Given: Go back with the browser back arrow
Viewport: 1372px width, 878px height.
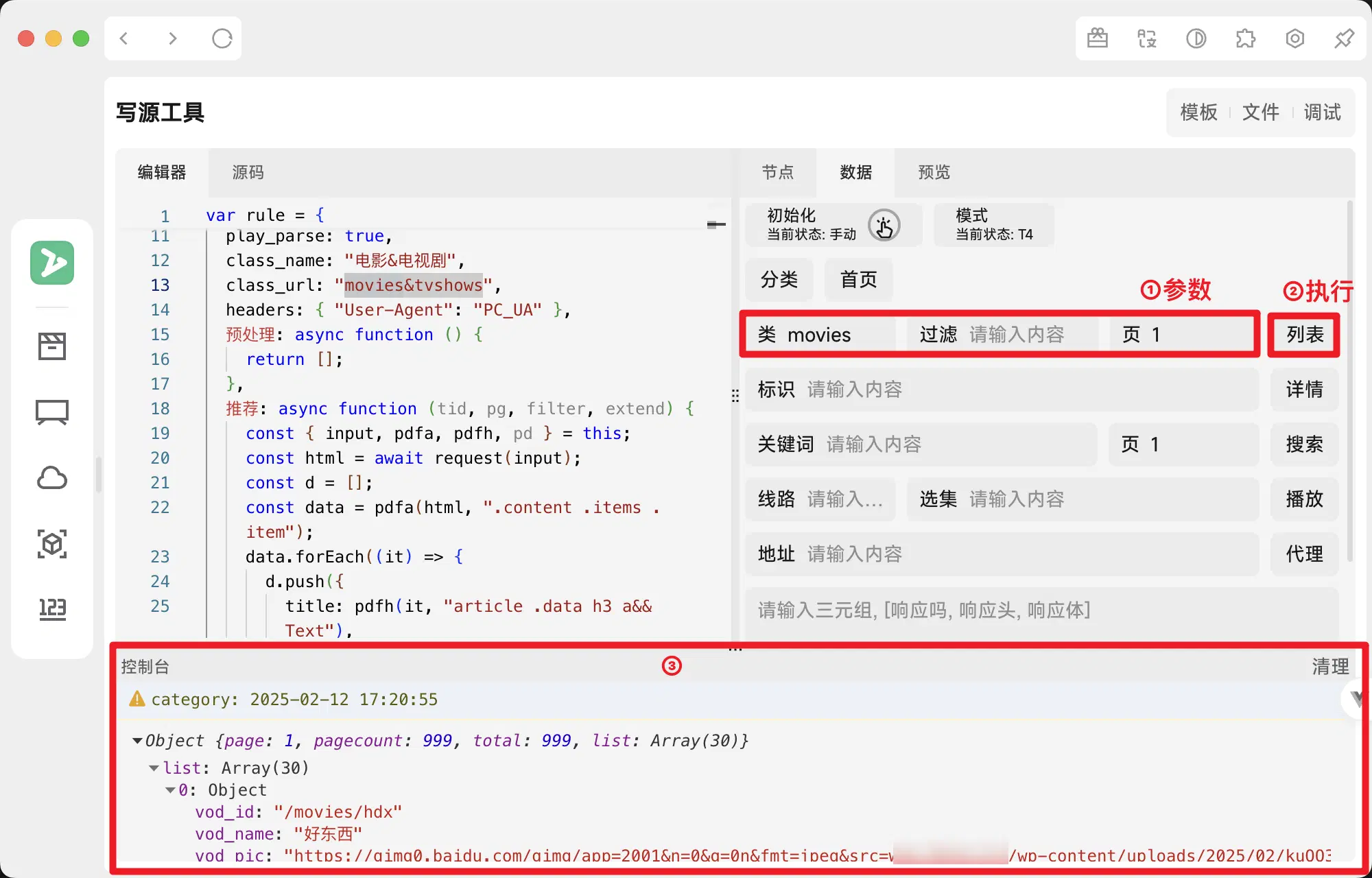Looking at the screenshot, I should pos(124,38).
